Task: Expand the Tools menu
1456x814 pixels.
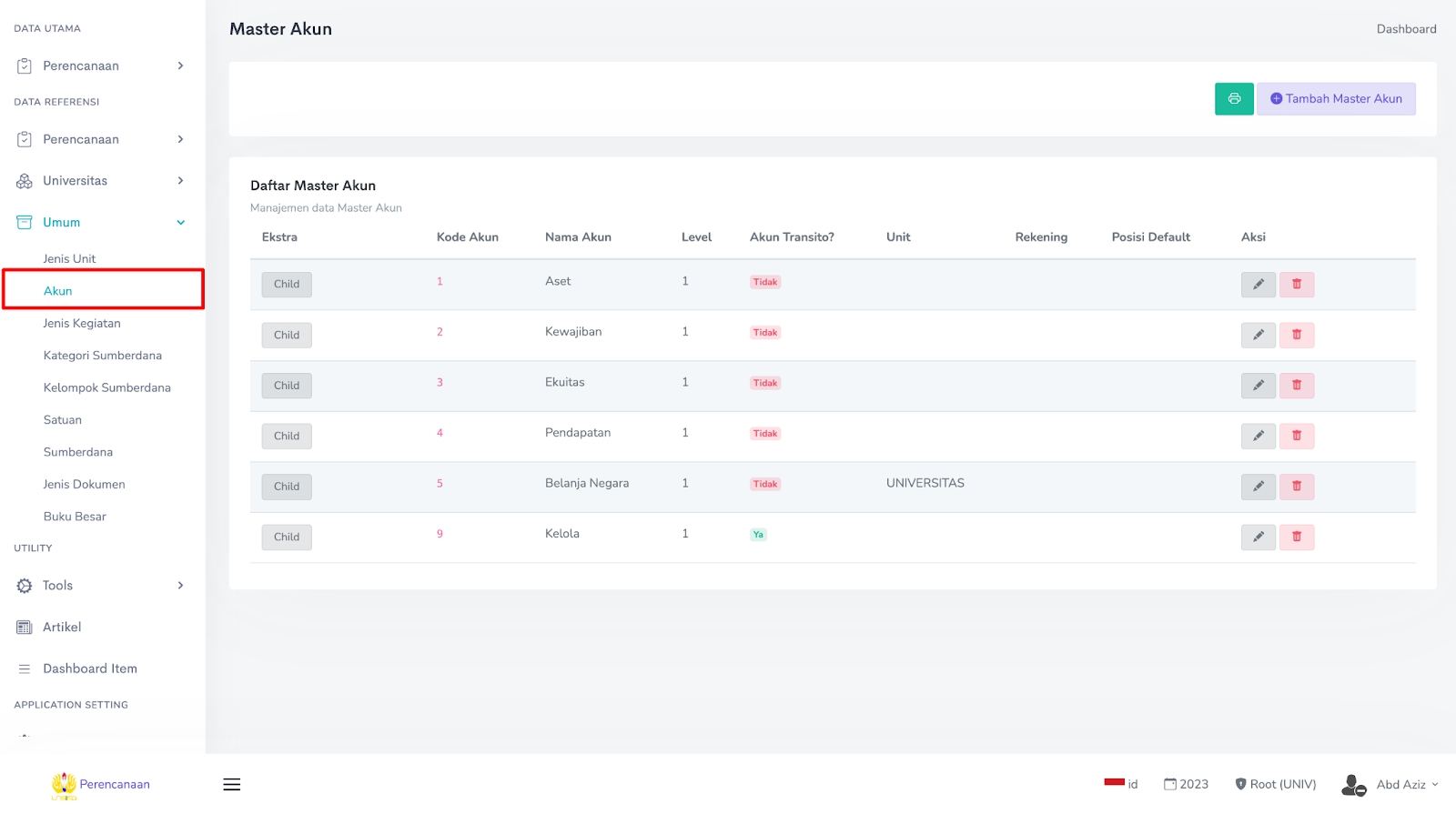Action: coord(100,586)
